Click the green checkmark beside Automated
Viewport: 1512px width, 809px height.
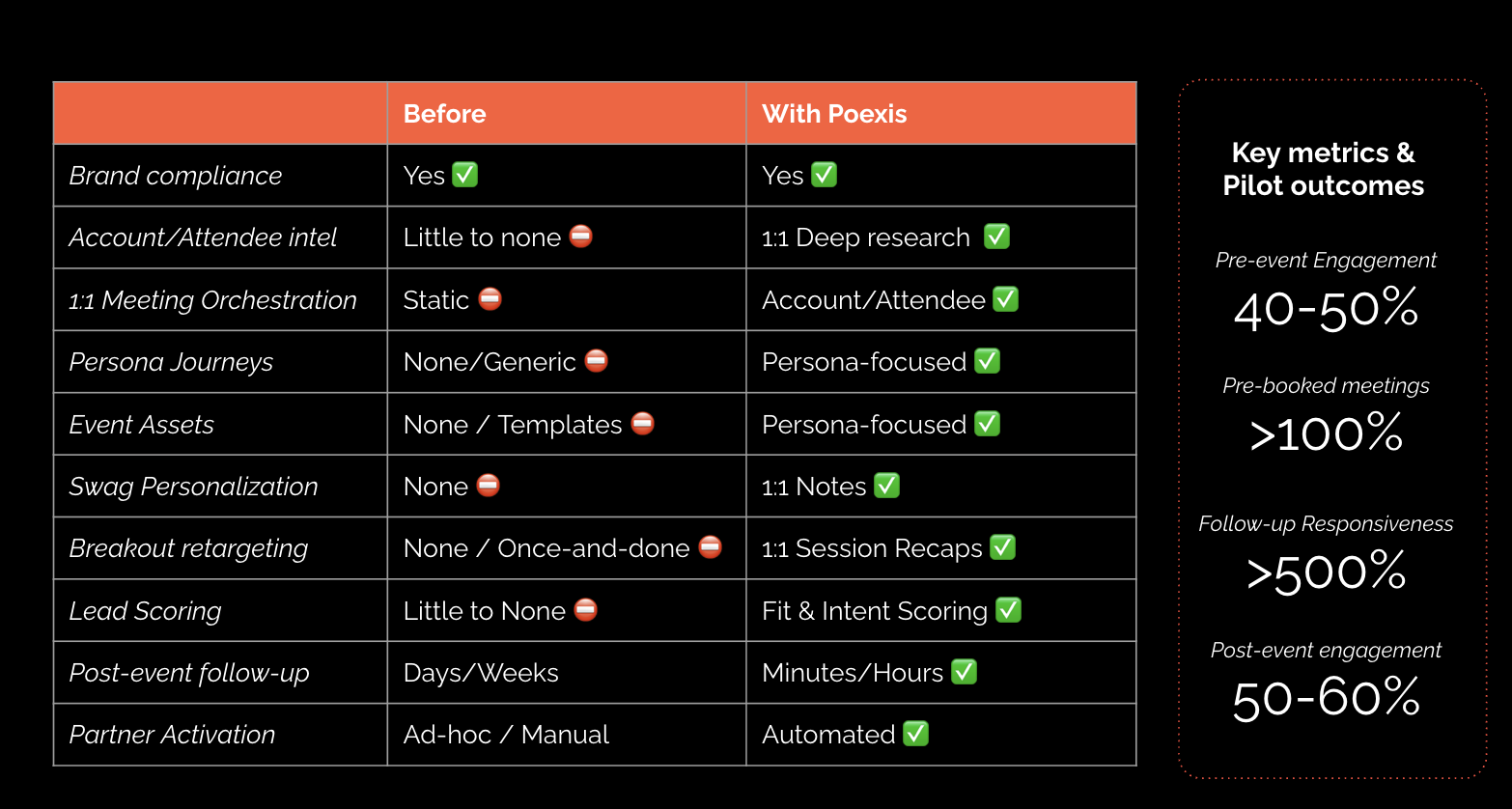pos(915,734)
